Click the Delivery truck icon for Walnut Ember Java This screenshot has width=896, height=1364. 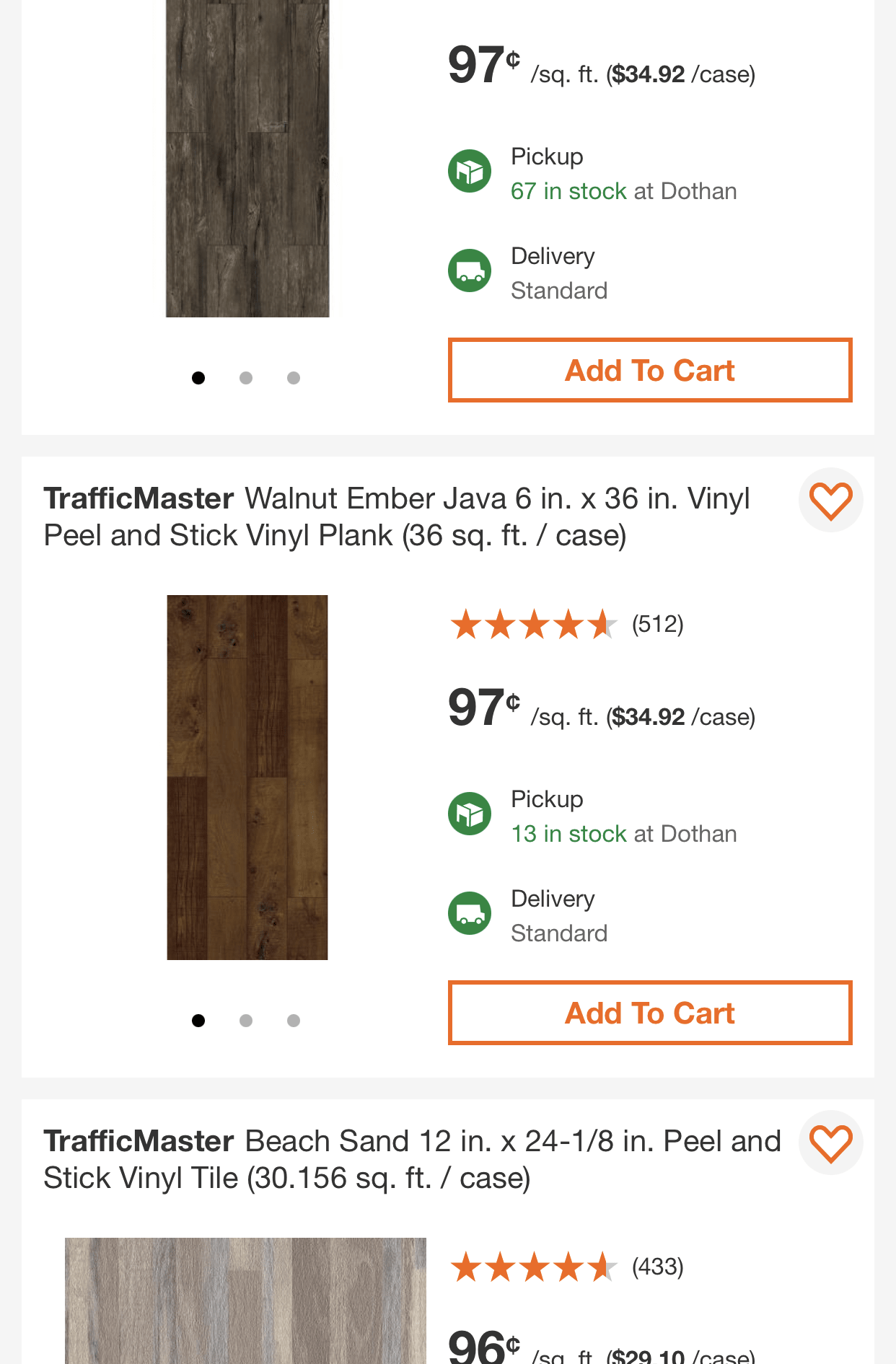tap(470, 914)
